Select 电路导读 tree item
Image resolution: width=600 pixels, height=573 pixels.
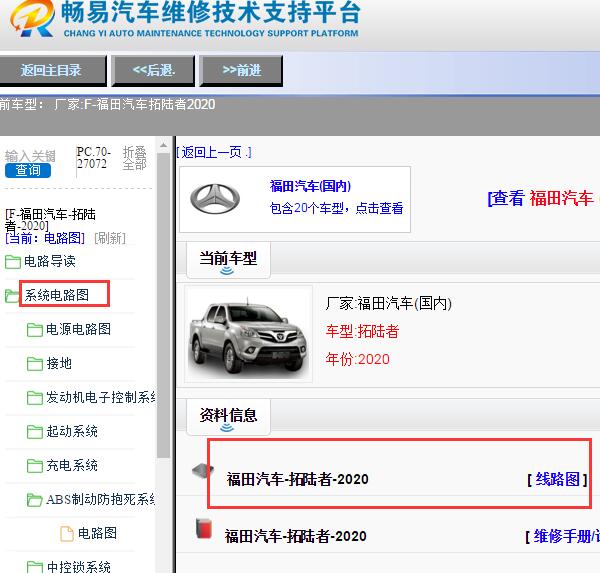pyautogui.click(x=50, y=261)
